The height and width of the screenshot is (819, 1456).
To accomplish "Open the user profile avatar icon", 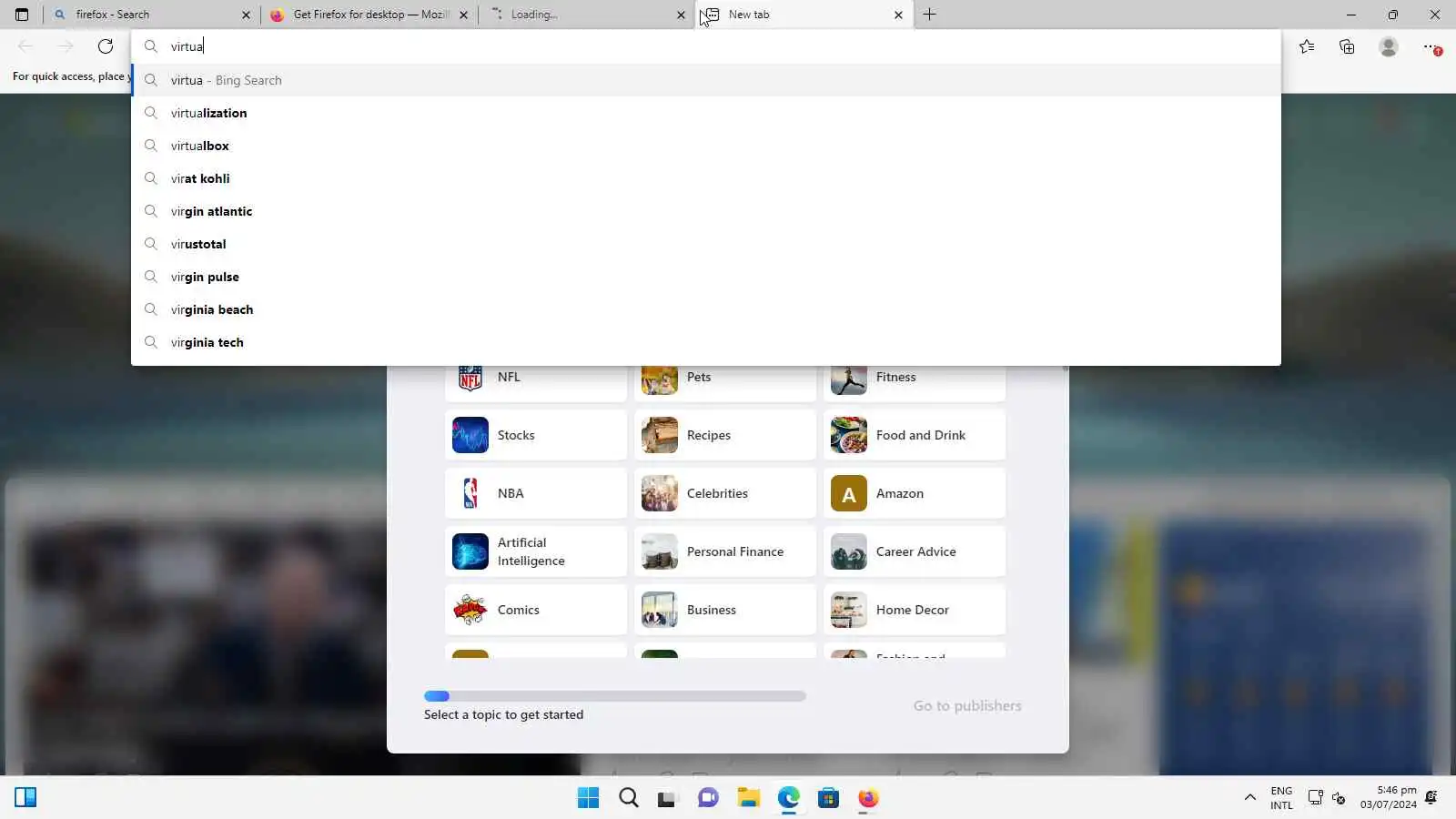I will [x=1388, y=46].
